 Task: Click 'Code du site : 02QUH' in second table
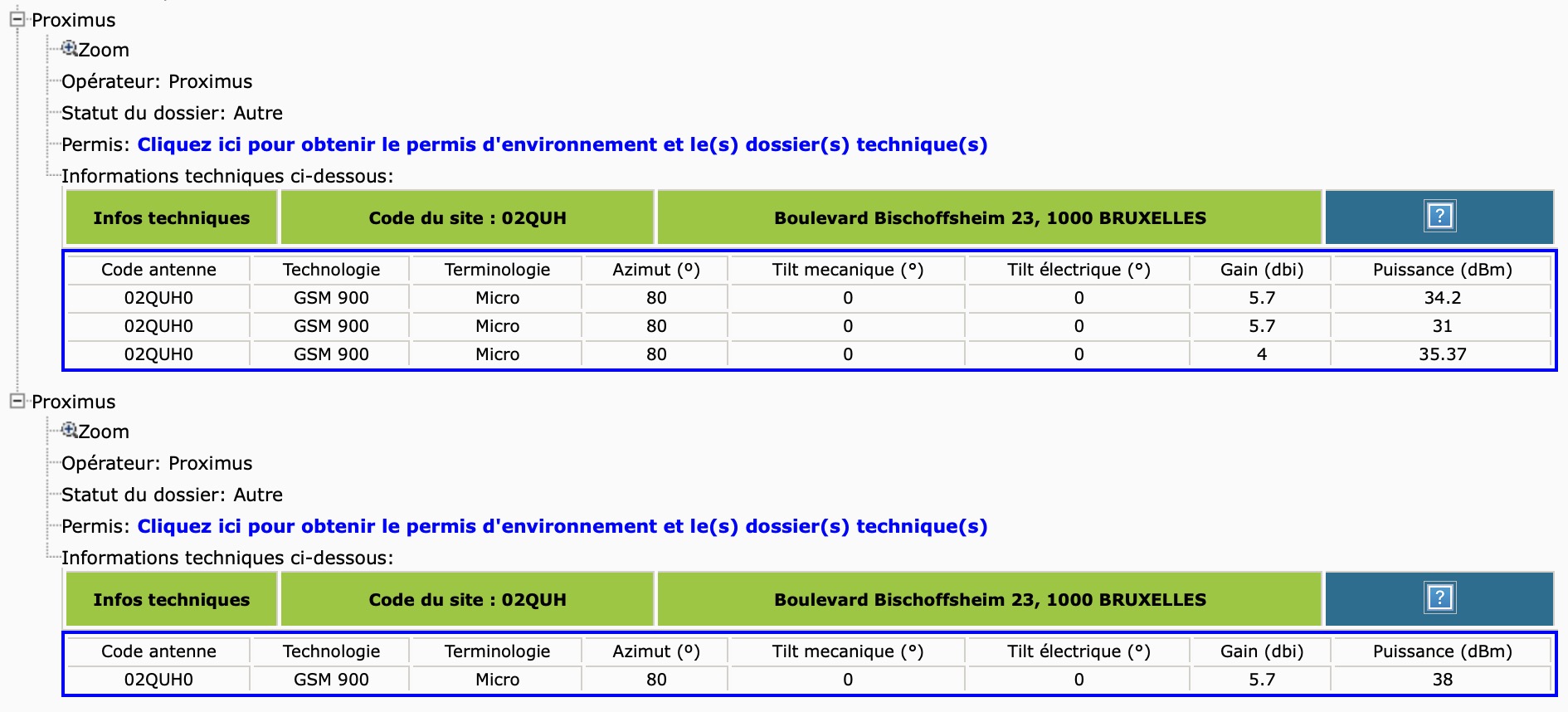468,599
